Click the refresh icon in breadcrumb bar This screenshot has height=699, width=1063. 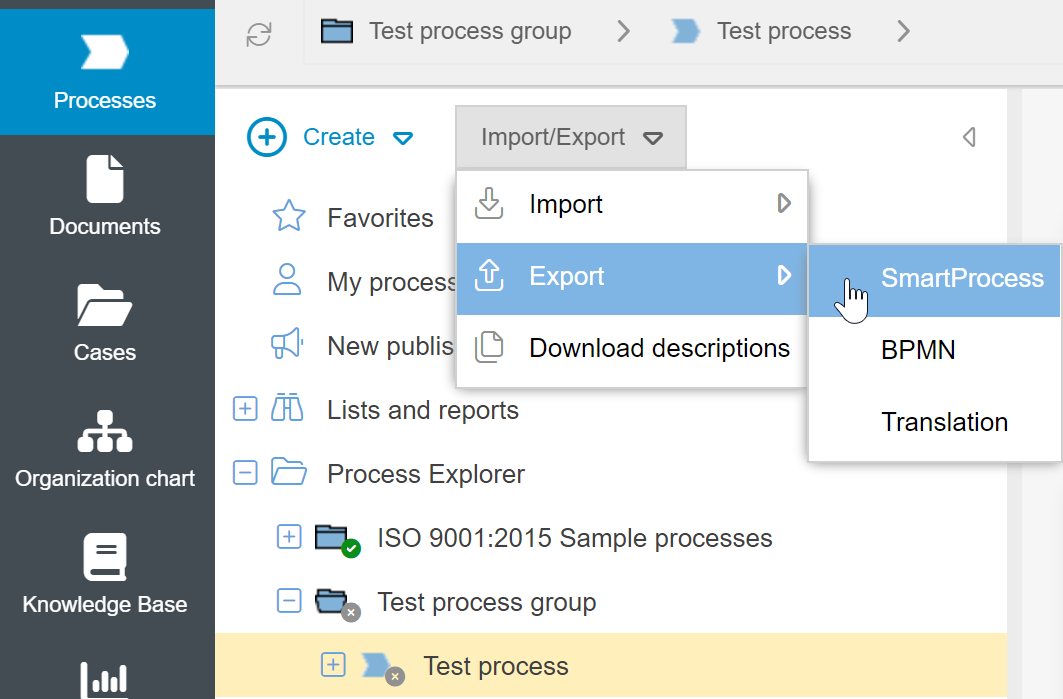[x=259, y=34]
